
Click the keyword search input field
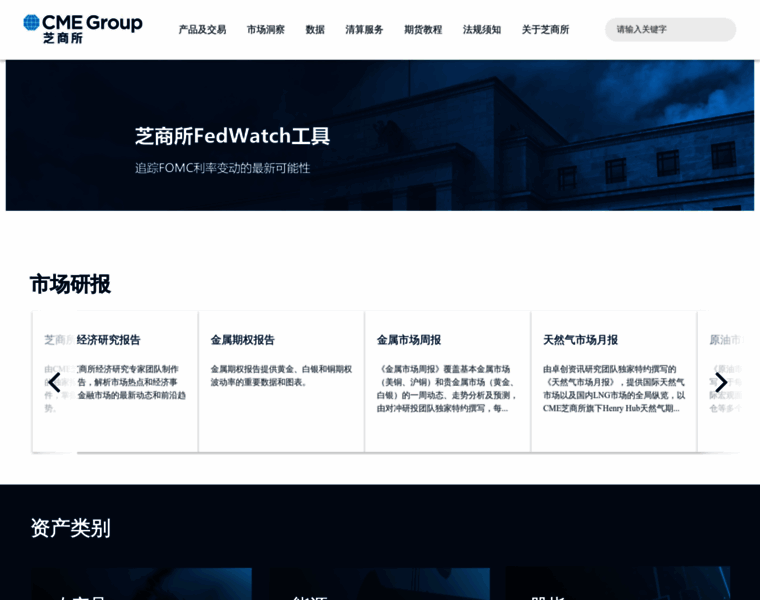(x=670, y=30)
